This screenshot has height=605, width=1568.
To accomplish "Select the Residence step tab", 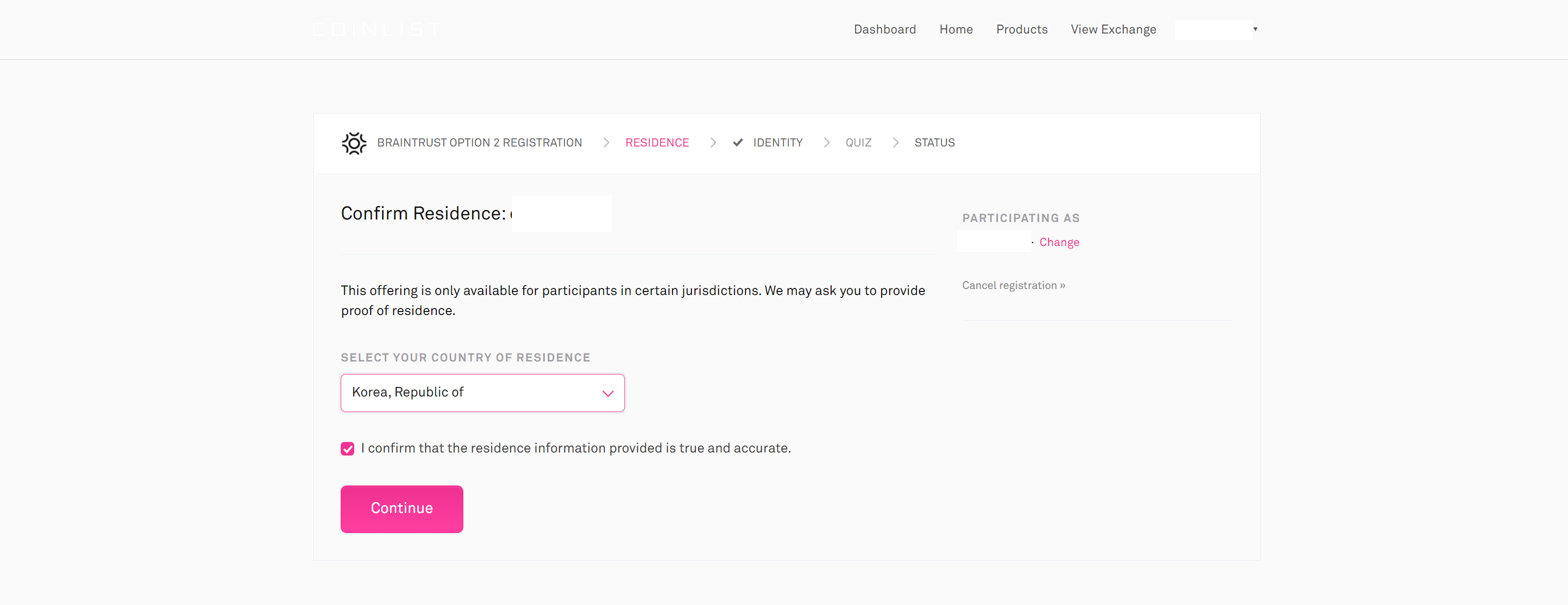I will click(657, 143).
